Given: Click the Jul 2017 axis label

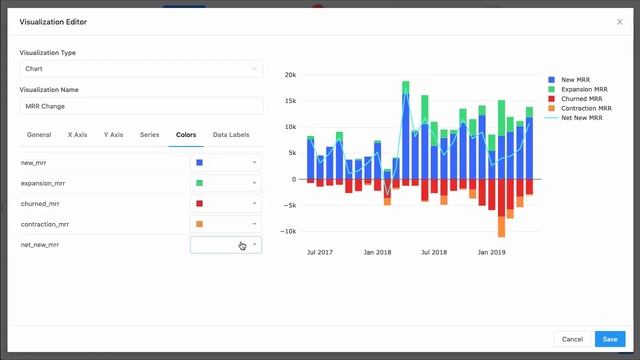Looking at the screenshot, I should (320, 252).
